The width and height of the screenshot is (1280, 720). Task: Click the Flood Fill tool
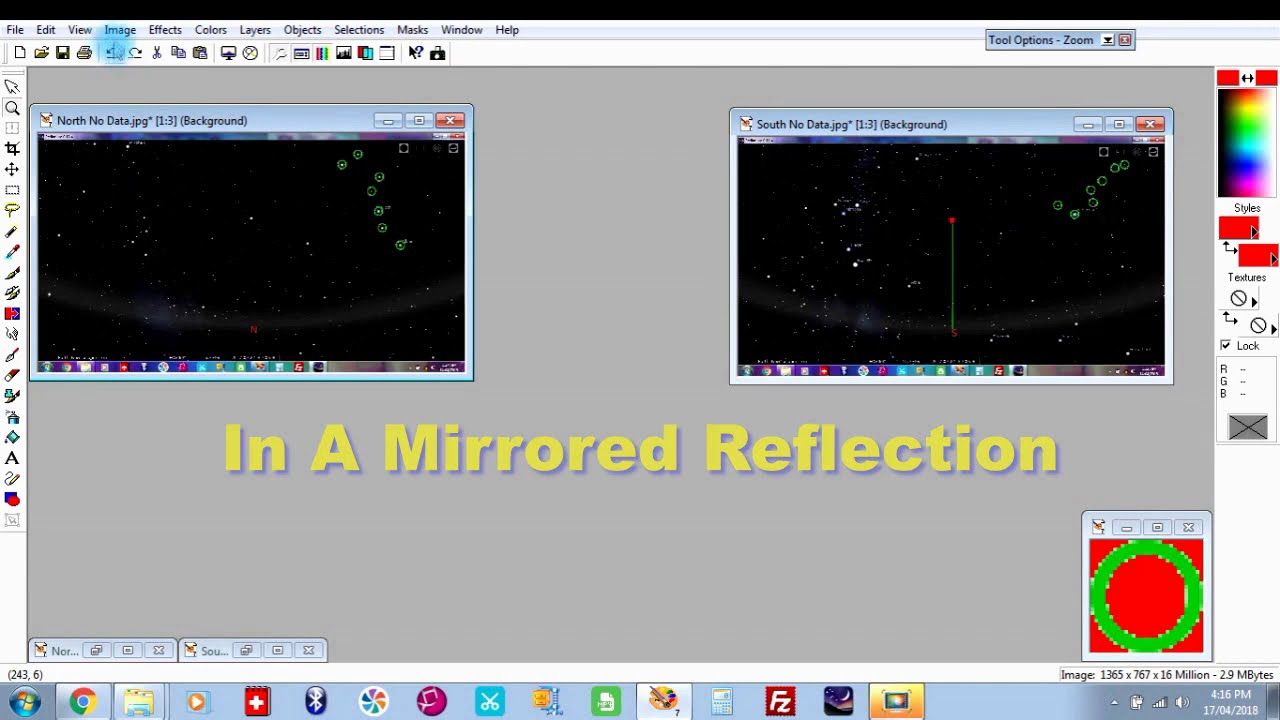(x=12, y=437)
